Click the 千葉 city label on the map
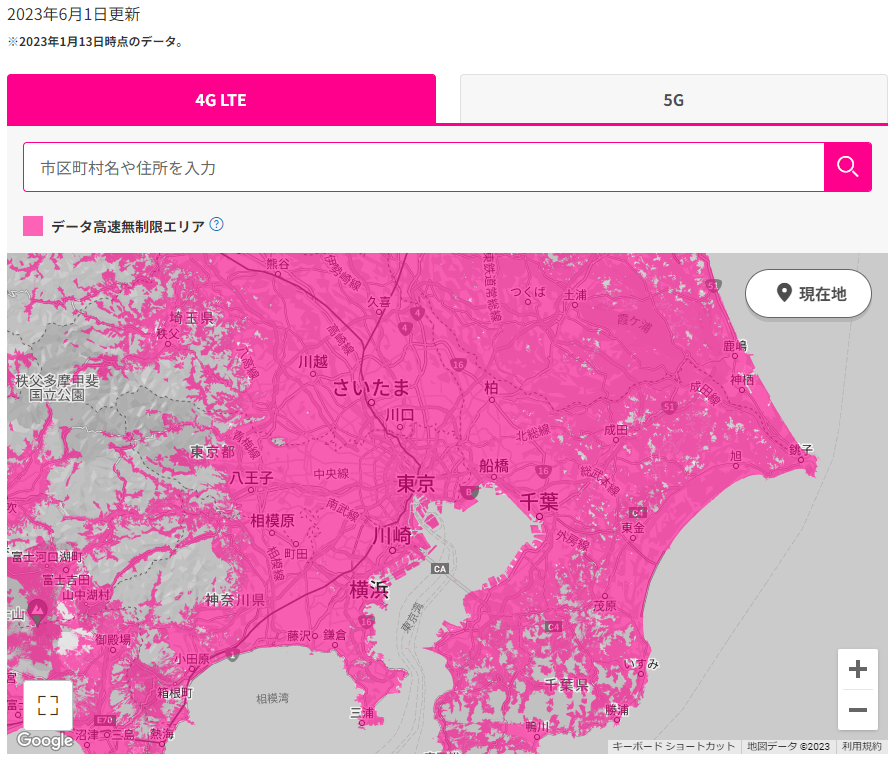 coord(539,502)
